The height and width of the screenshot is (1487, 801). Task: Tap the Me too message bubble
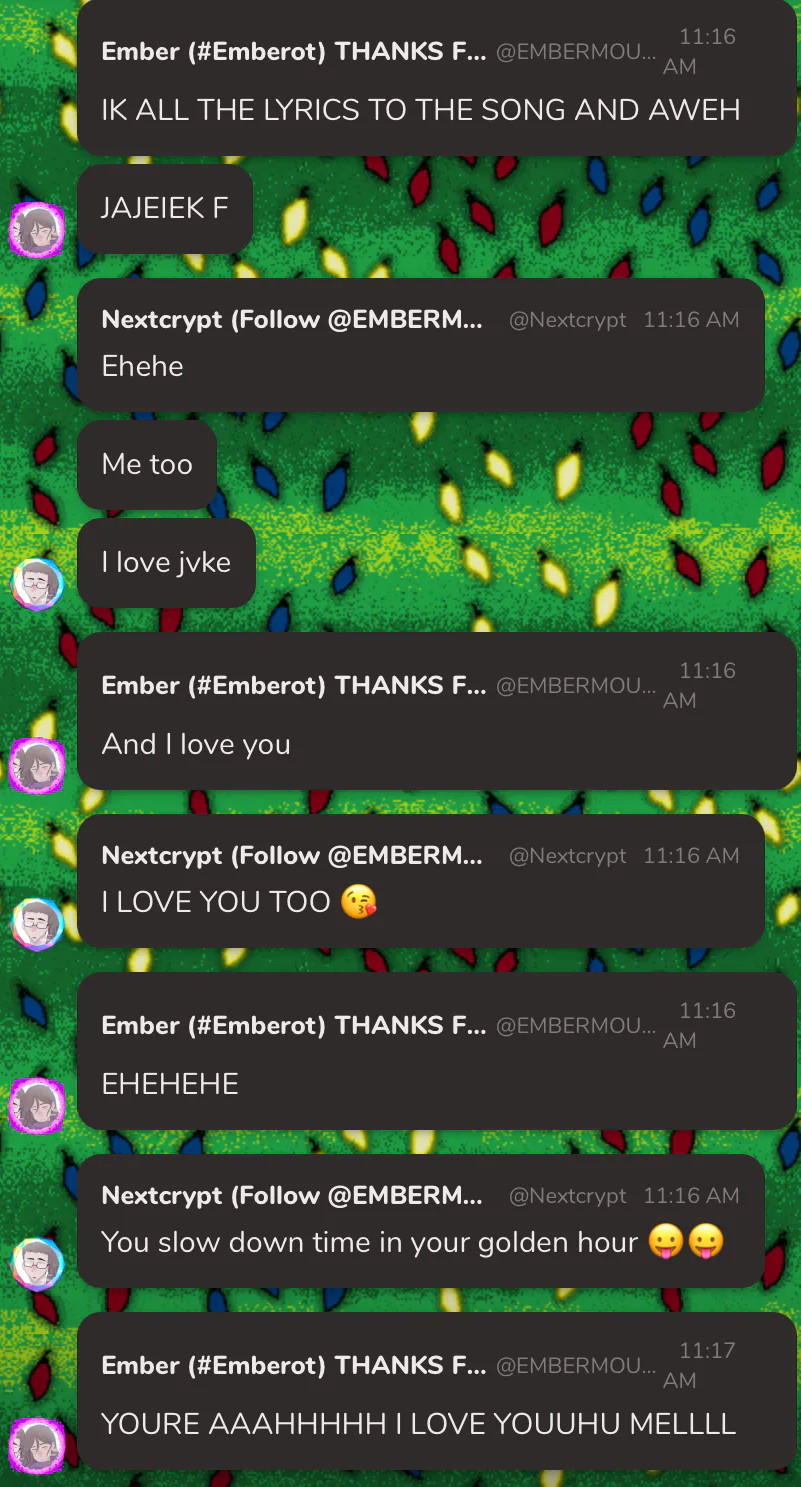(x=147, y=464)
